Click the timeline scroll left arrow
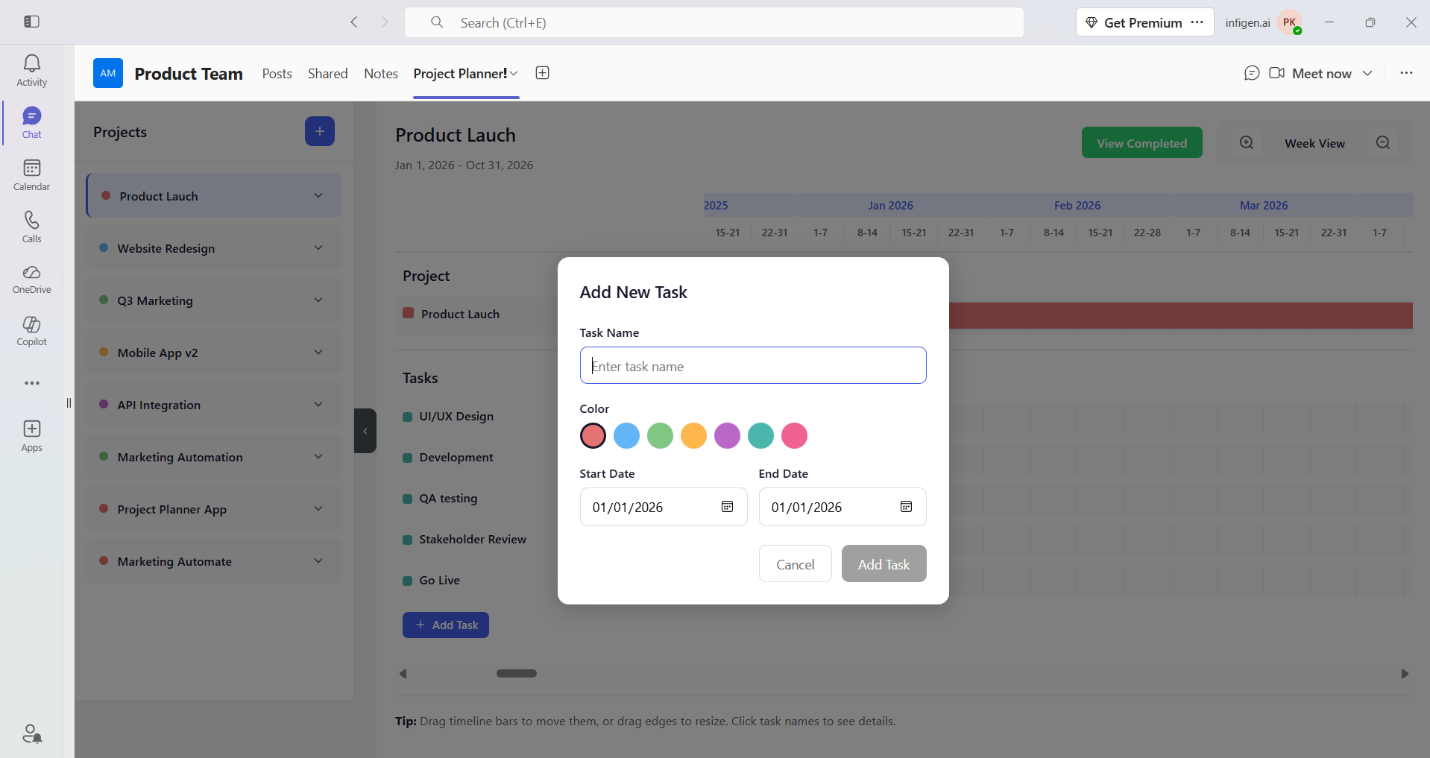The image size is (1430, 758). tap(403, 673)
